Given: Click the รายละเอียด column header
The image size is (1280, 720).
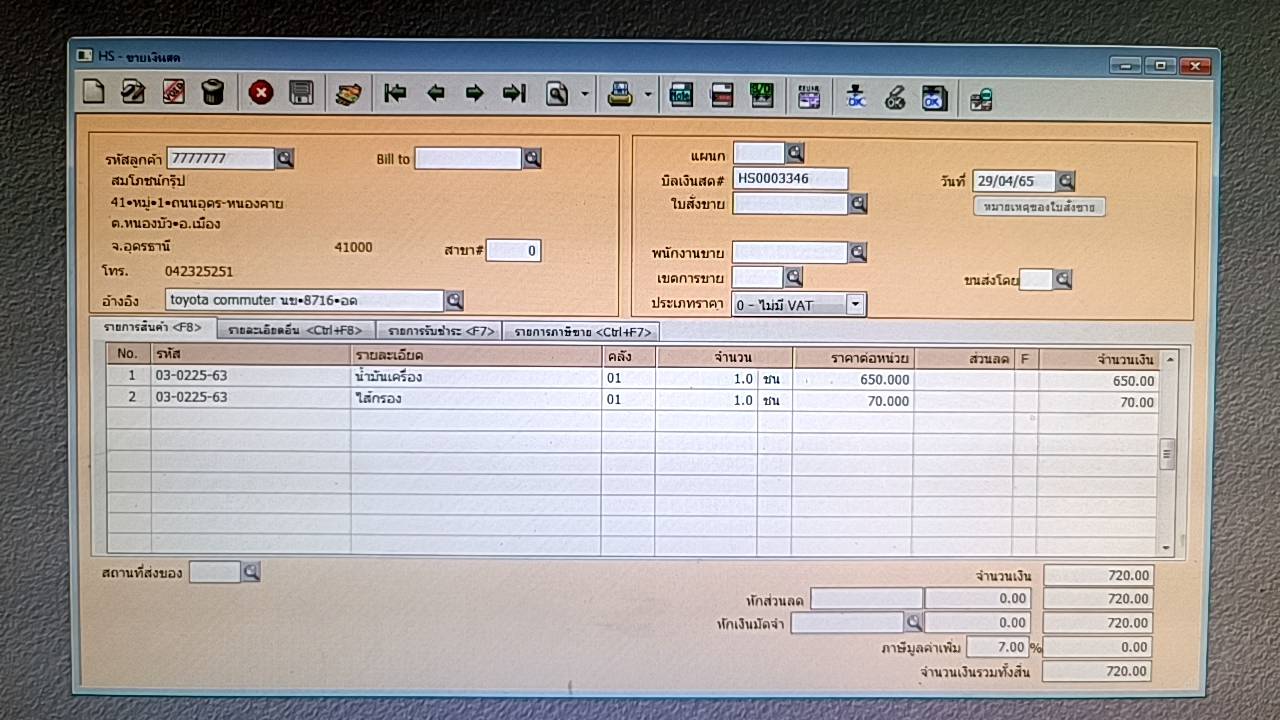Looking at the screenshot, I should pyautogui.click(x=475, y=356).
